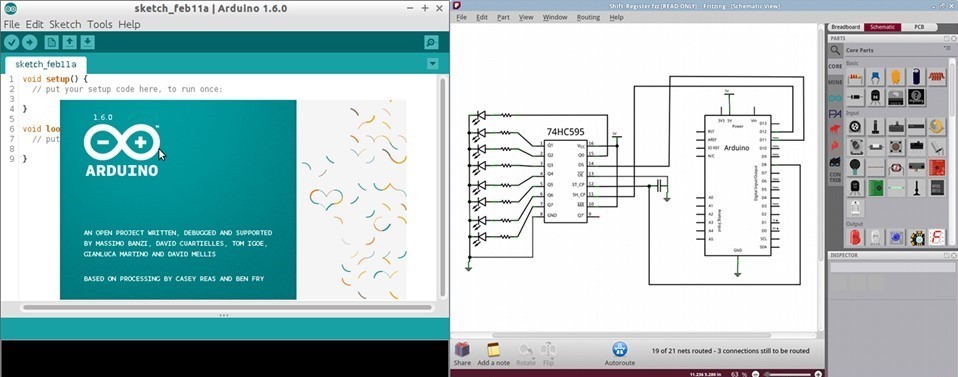958x377 pixels.
Task: Open the sketch tab dropdown arrow
Action: click(433, 64)
